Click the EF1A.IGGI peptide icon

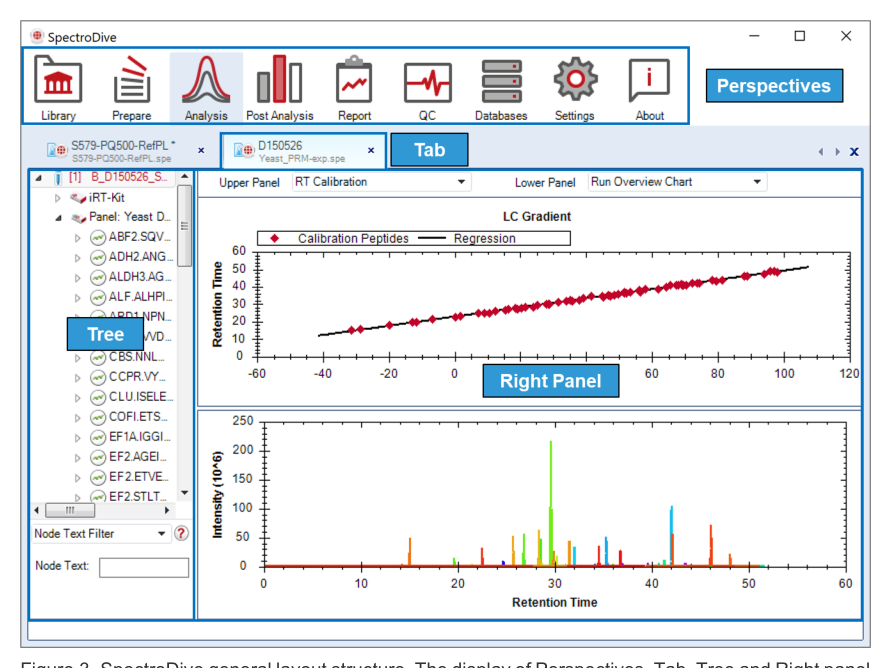pos(98,437)
